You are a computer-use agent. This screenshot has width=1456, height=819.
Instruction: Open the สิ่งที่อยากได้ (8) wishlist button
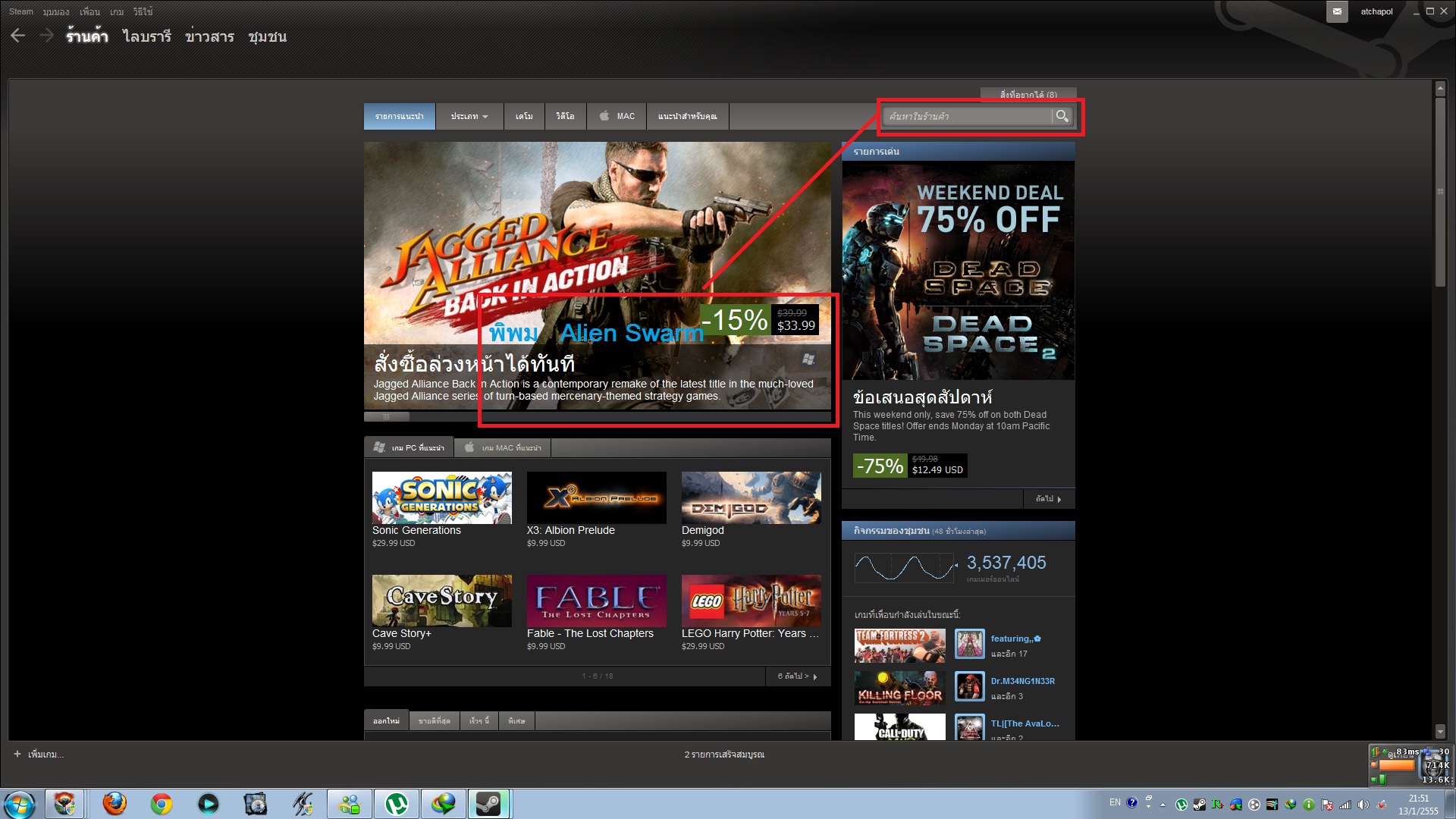click(x=1028, y=95)
